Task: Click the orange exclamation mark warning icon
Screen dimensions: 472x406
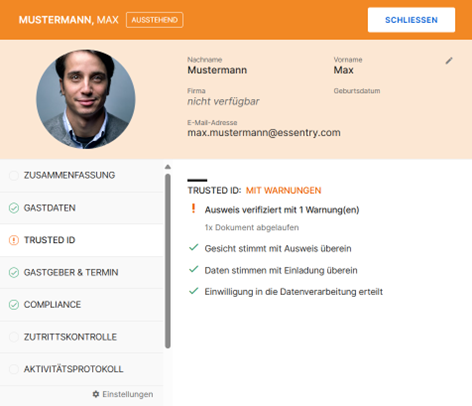Action: coord(193,209)
